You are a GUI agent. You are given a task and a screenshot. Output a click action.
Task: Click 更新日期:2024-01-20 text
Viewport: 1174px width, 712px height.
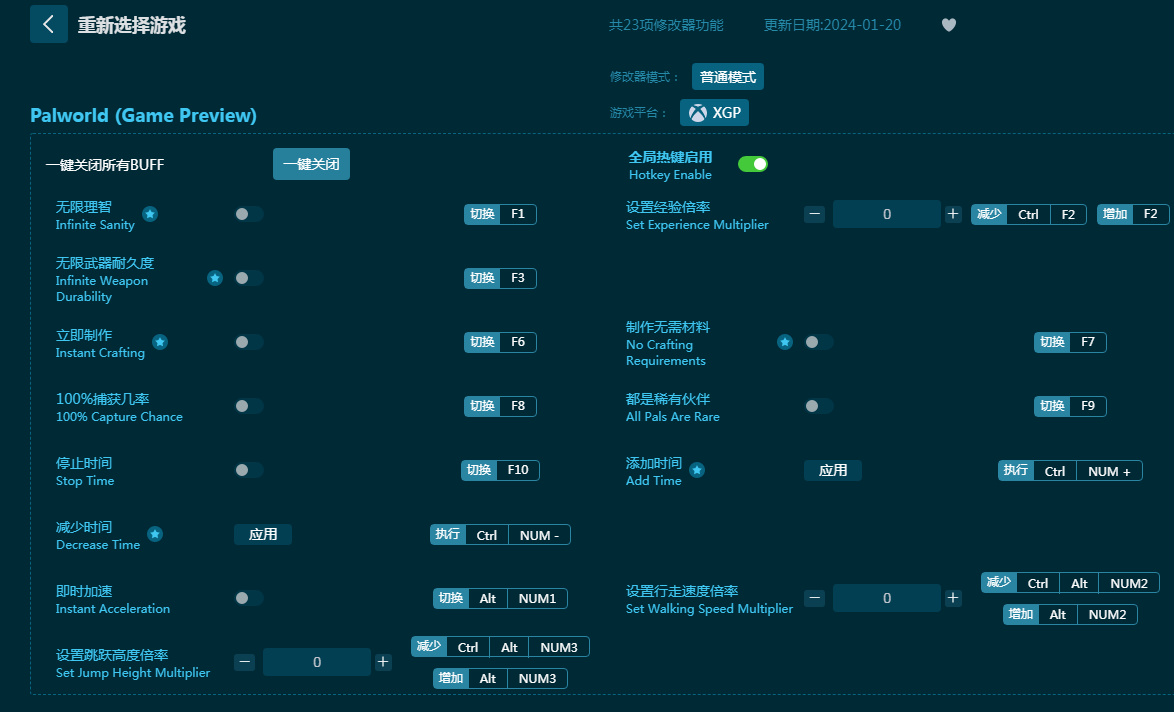pos(832,25)
